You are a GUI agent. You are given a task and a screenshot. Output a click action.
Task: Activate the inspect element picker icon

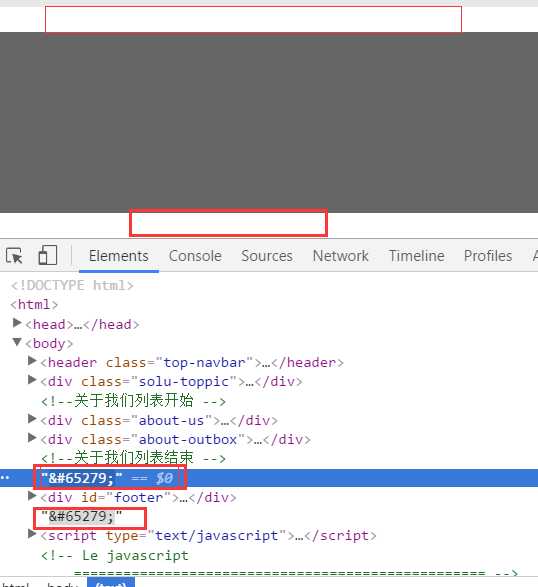15,256
